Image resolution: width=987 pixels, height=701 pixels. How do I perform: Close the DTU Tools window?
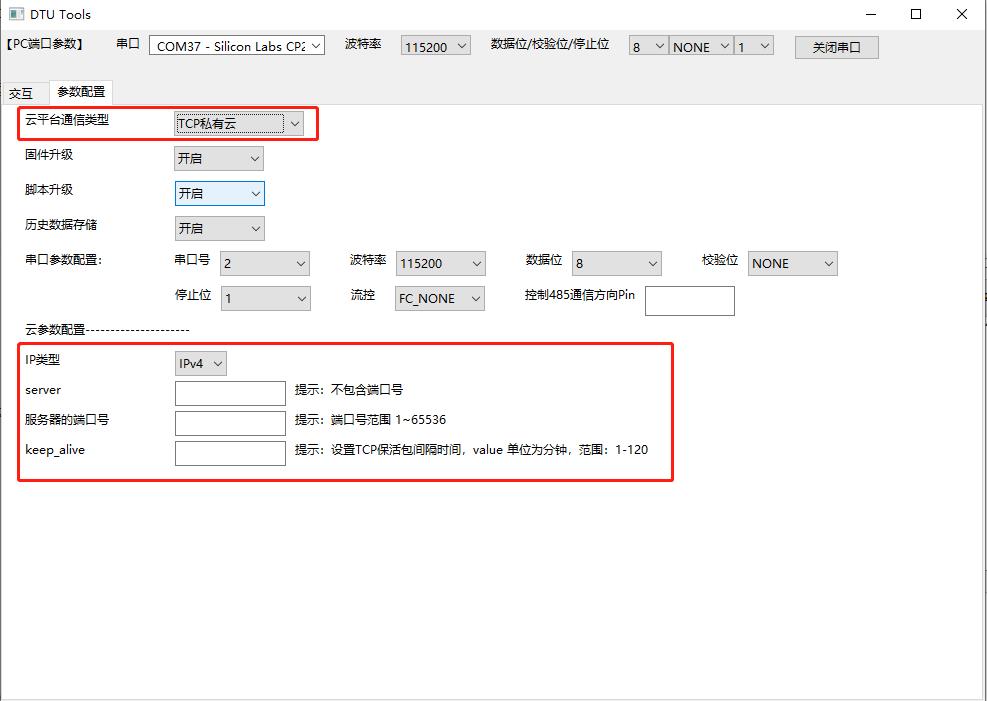click(x=962, y=14)
